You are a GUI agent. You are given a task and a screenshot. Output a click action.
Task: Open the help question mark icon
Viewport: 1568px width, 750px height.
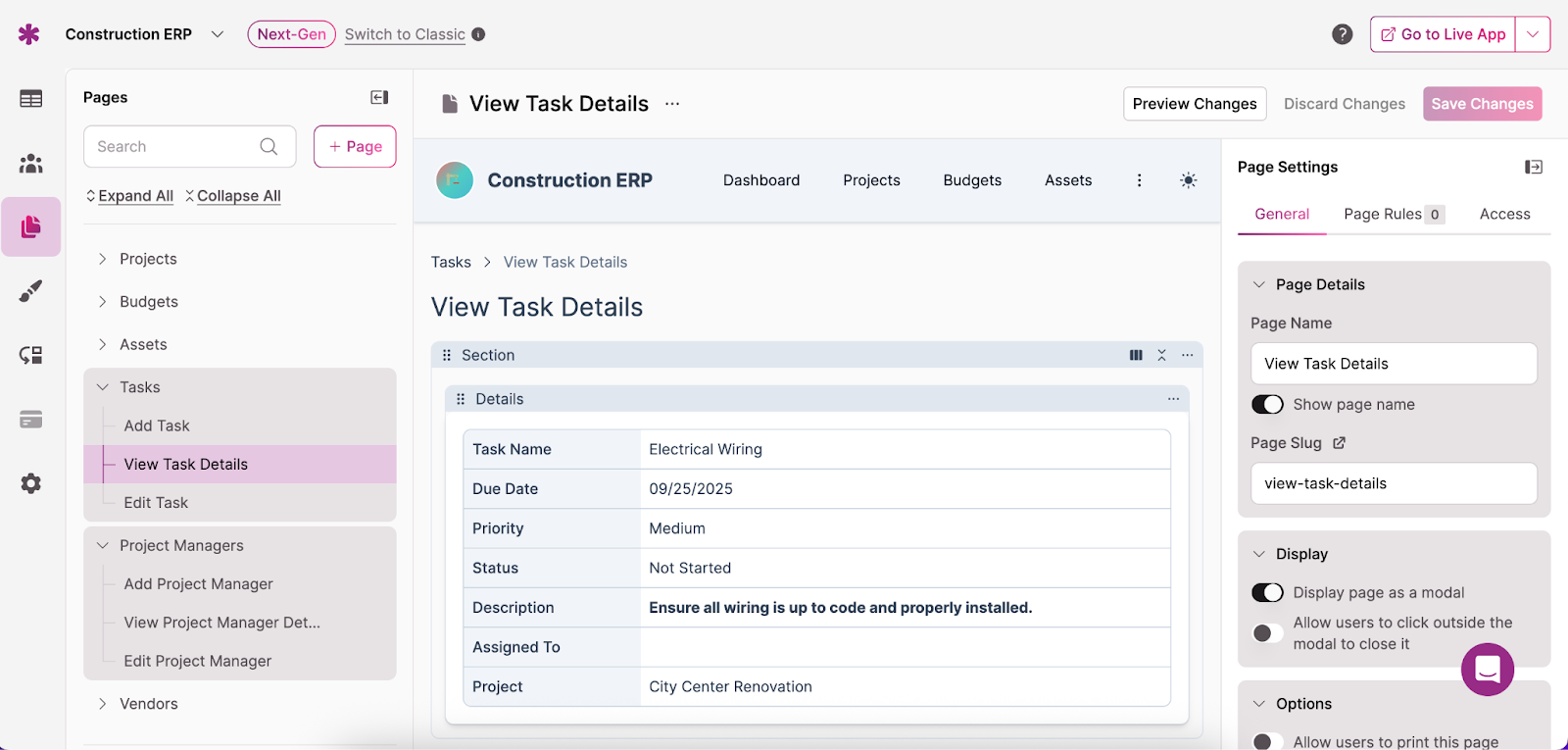1342,34
